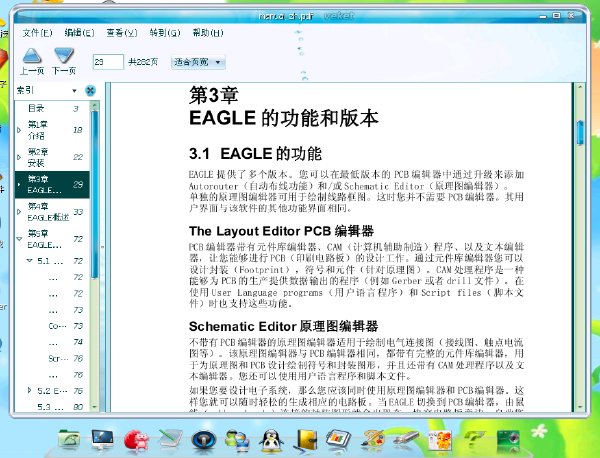Click the 第3章 chapter title text
This screenshot has height=458, width=600.
pyautogui.click(x=214, y=95)
